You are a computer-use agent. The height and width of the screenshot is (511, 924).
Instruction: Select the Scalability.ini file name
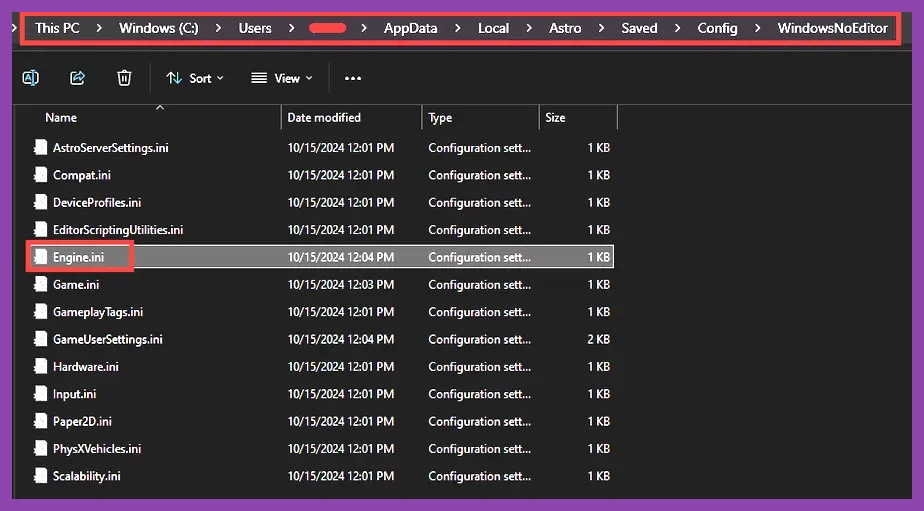[87, 476]
